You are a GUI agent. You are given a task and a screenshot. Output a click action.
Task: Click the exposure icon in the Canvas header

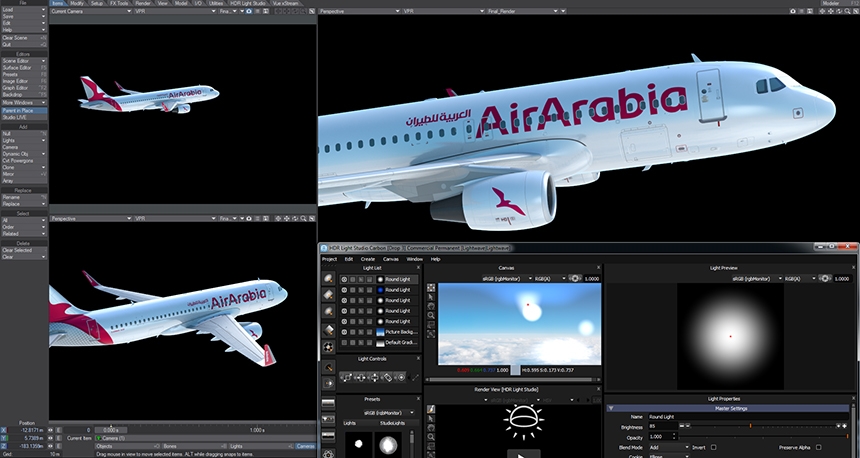pos(575,279)
